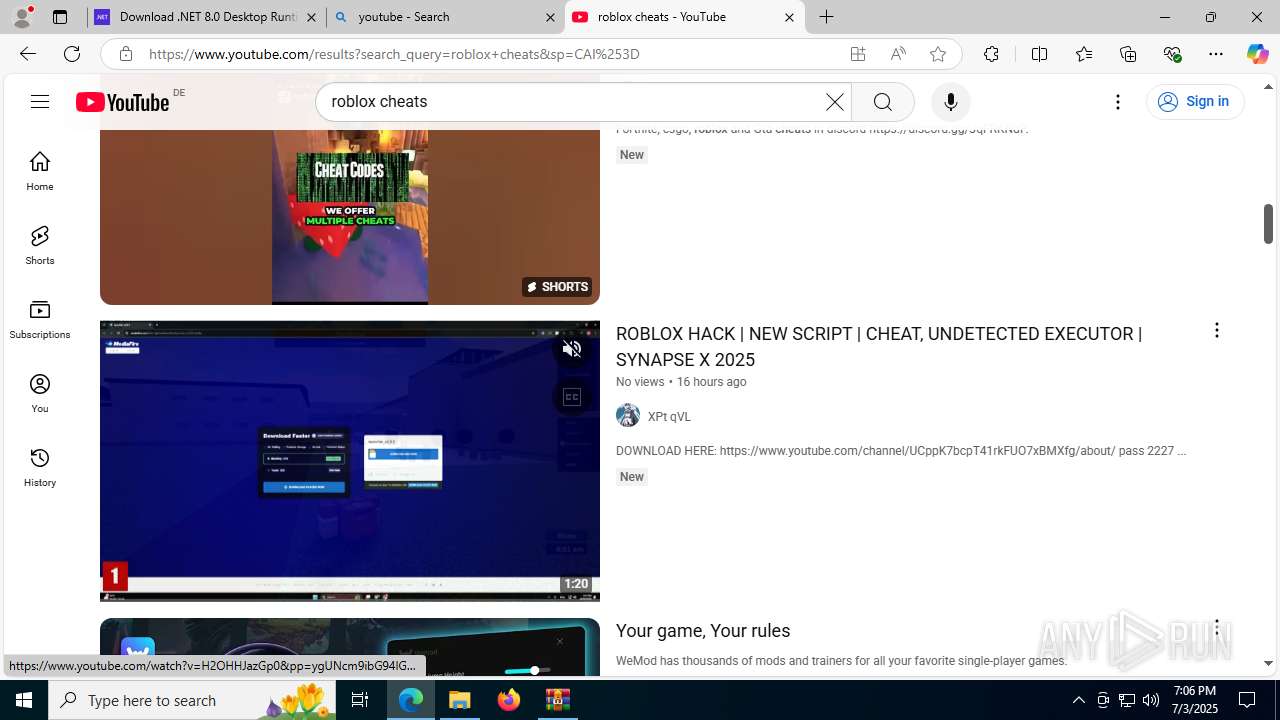Start voice search with the microphone
The width and height of the screenshot is (1280, 720).
coord(950,102)
